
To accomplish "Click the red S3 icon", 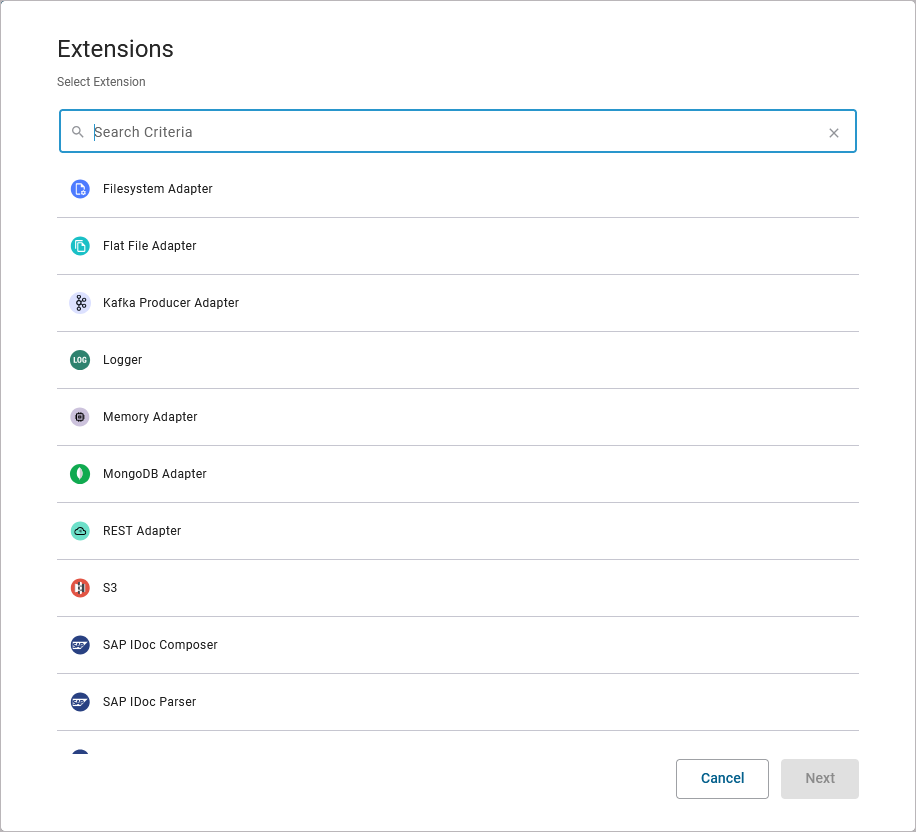I will pyautogui.click(x=80, y=588).
